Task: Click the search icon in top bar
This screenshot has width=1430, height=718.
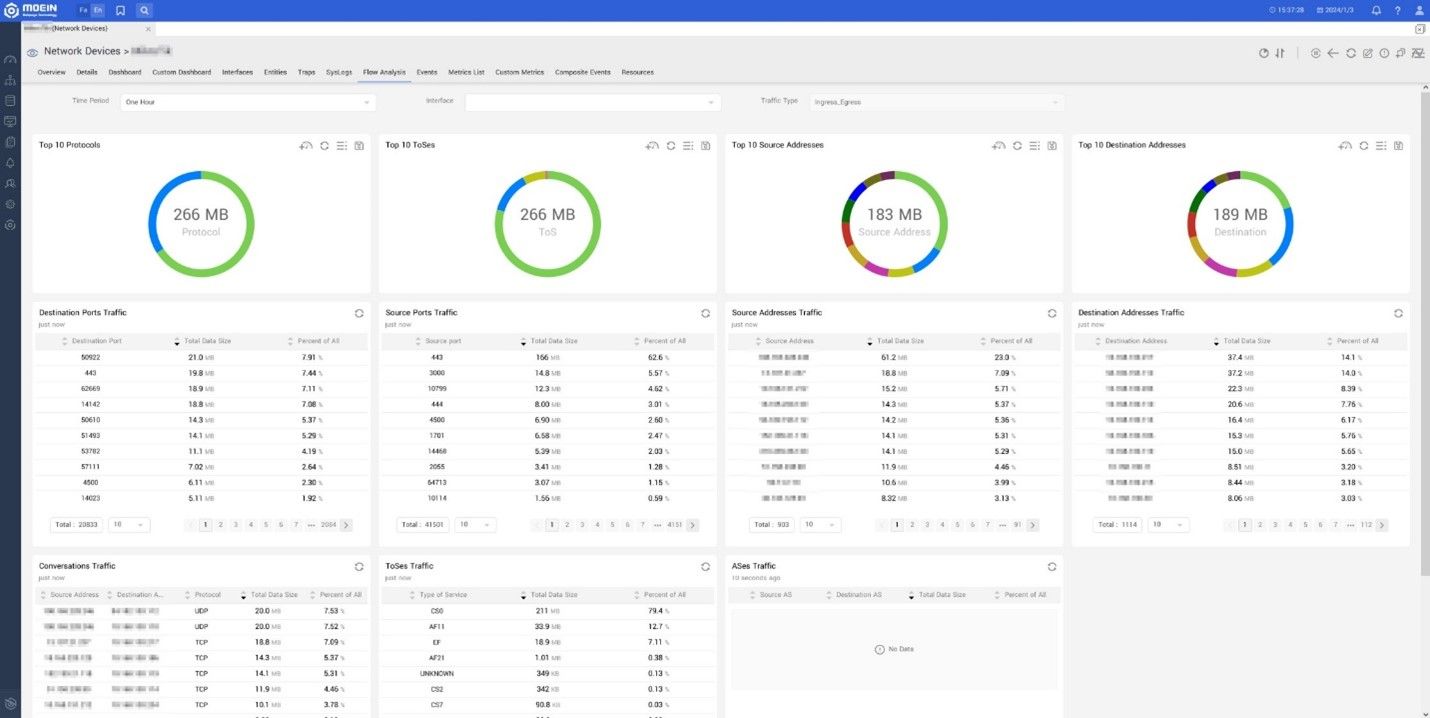Action: coord(144,10)
